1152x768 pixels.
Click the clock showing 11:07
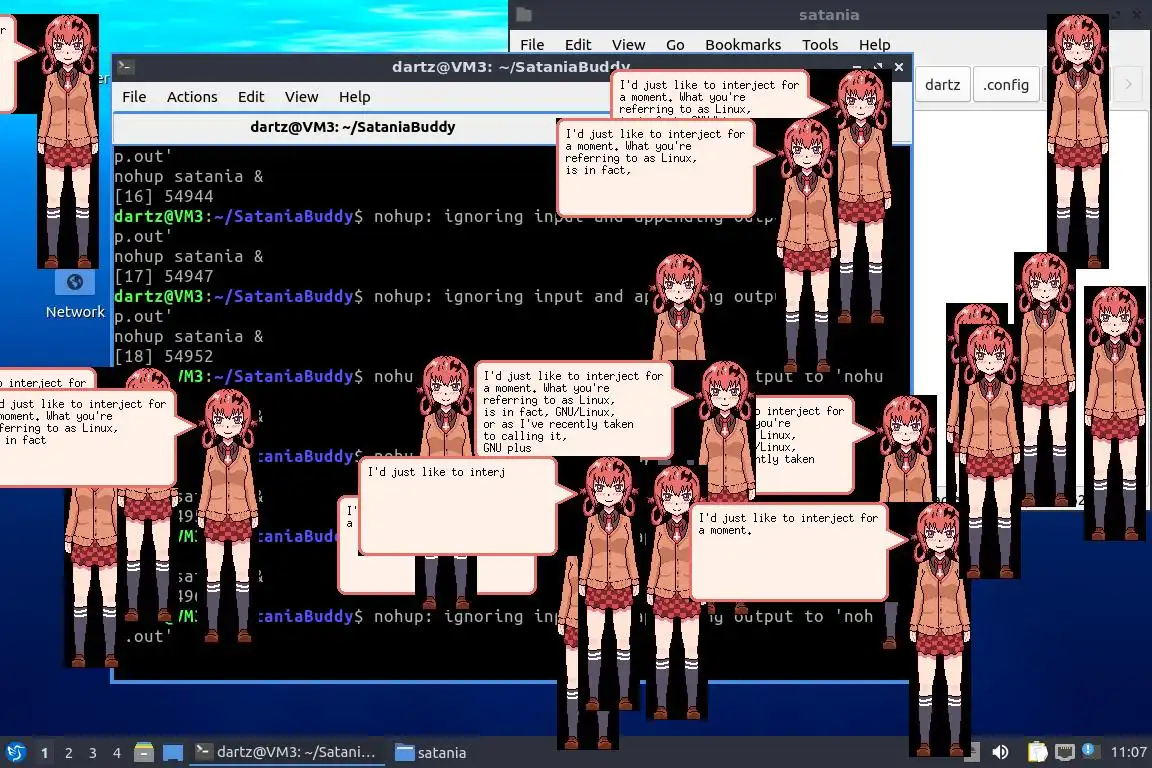[x=1128, y=752]
